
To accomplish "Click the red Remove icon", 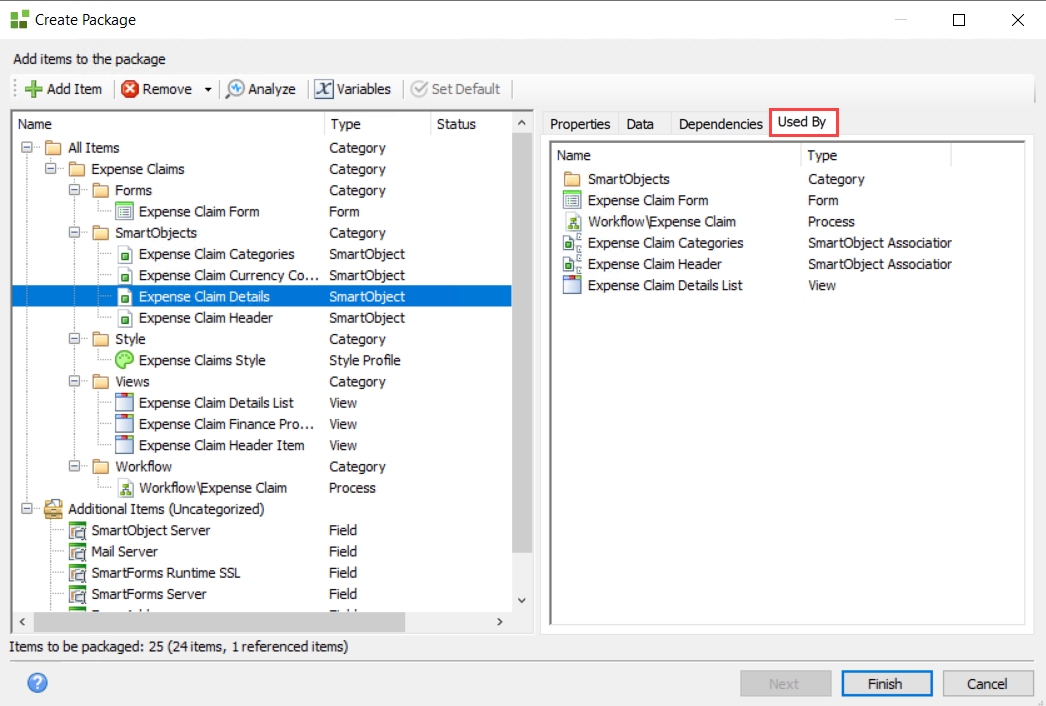I will tap(130, 89).
